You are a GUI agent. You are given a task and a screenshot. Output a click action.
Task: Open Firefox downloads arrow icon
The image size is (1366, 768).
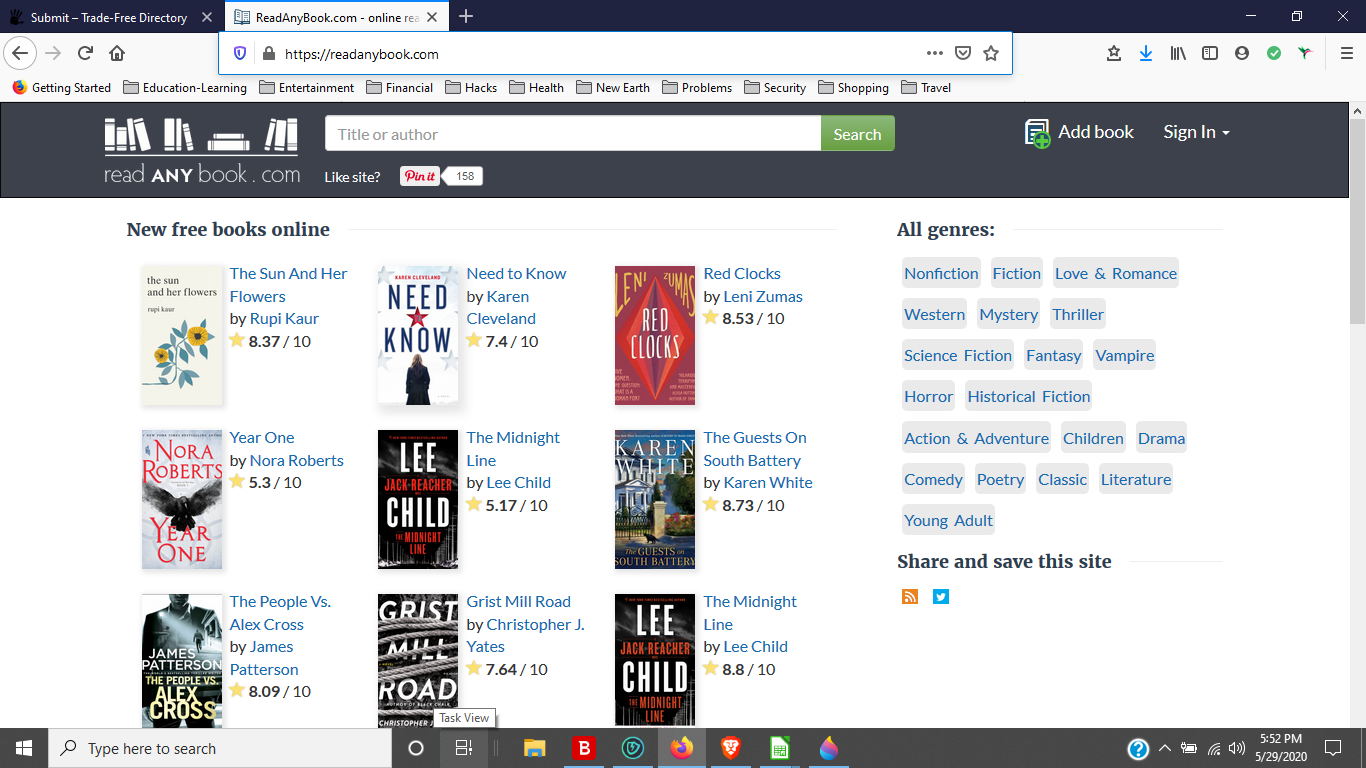click(x=1146, y=54)
